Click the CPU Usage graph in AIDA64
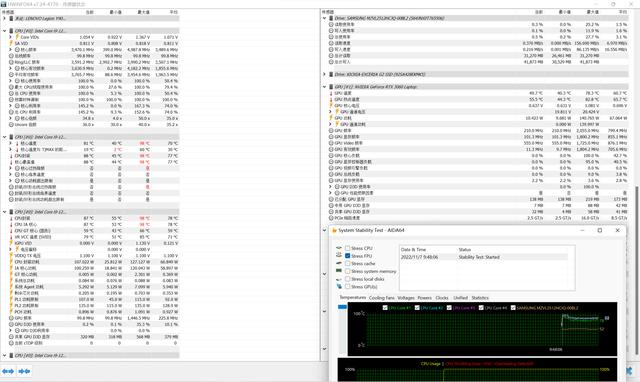 click(477, 370)
